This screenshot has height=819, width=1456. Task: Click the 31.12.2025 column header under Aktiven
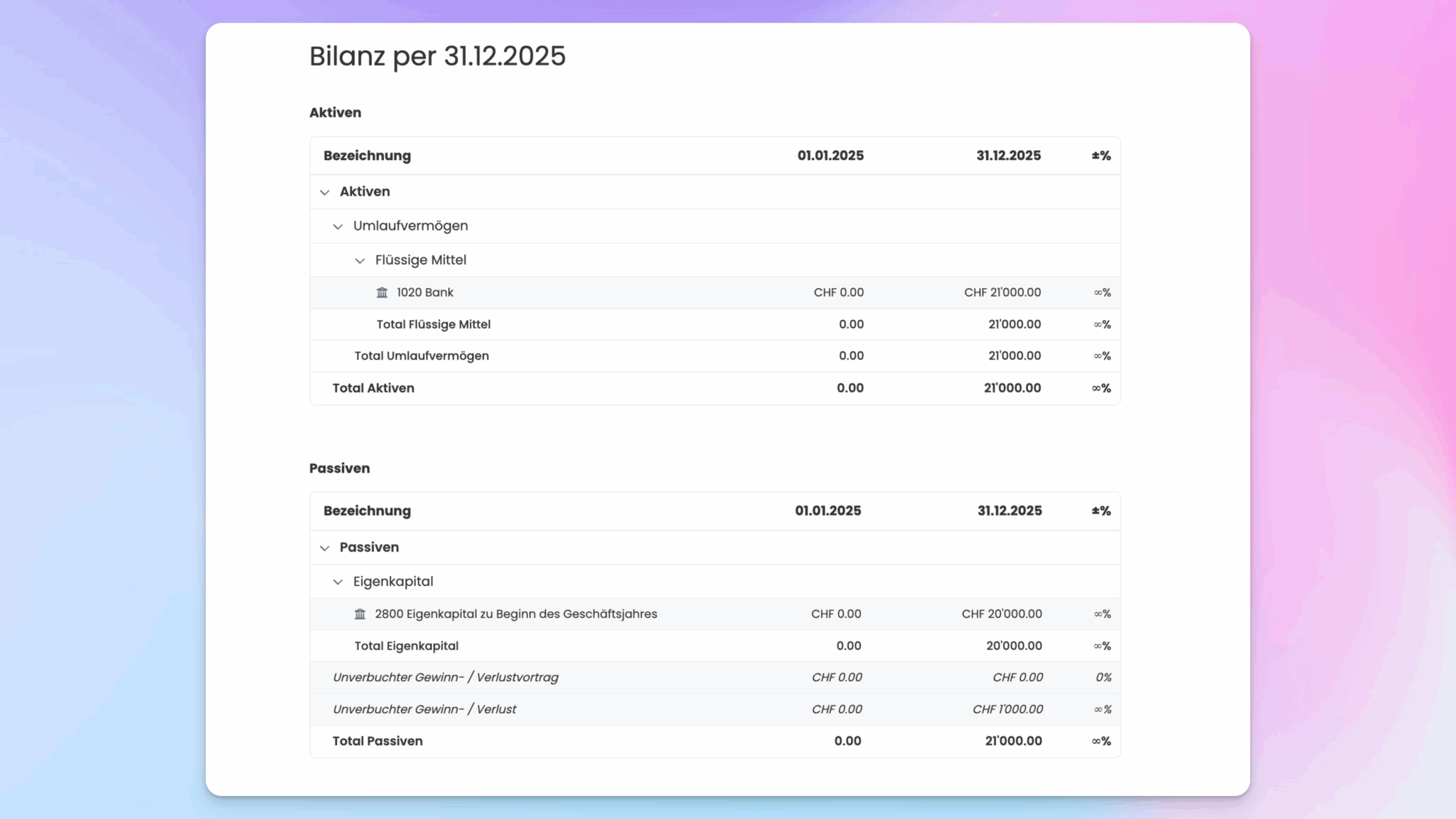[1008, 156]
